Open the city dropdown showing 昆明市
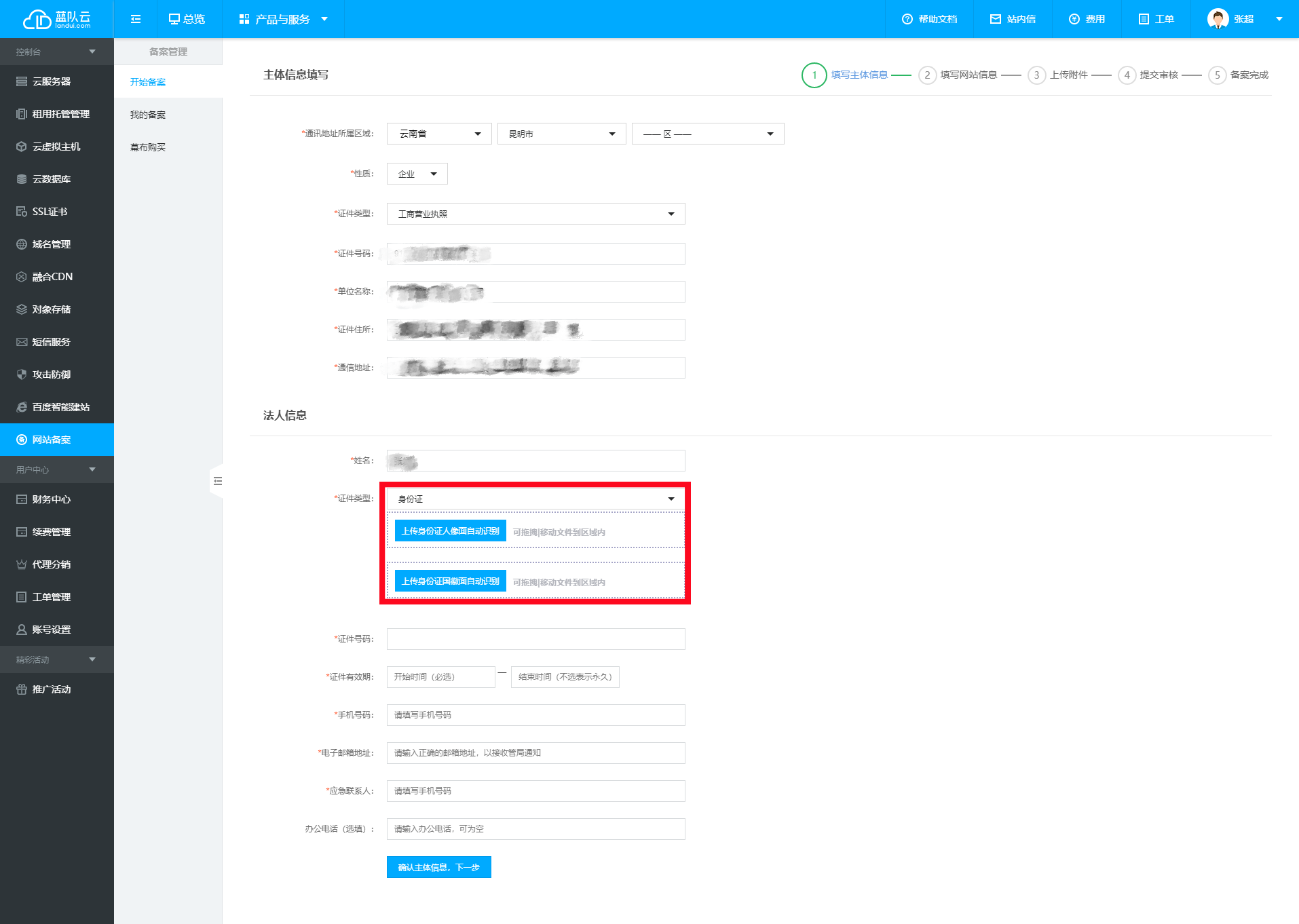 pos(561,134)
